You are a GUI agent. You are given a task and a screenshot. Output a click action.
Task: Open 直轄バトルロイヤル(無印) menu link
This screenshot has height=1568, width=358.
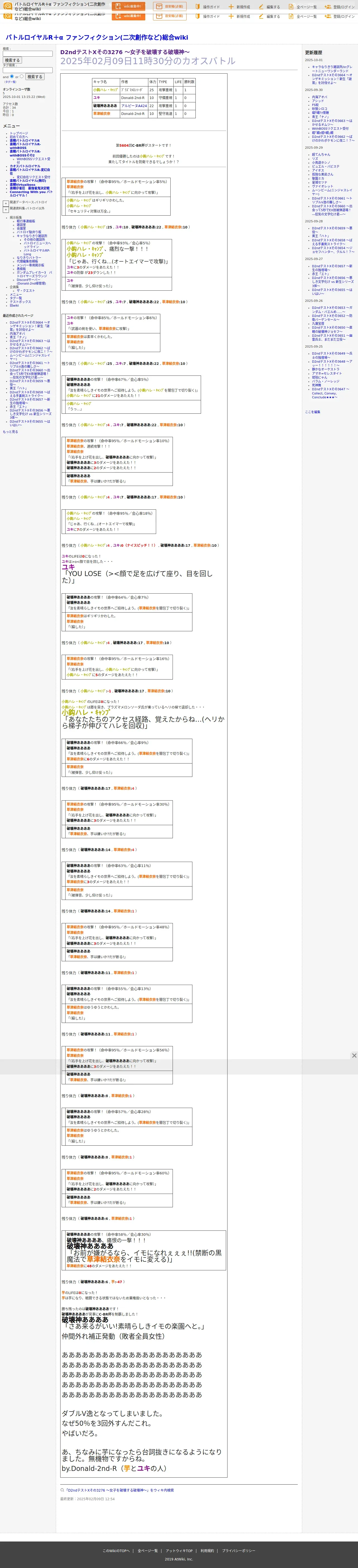(27, 181)
